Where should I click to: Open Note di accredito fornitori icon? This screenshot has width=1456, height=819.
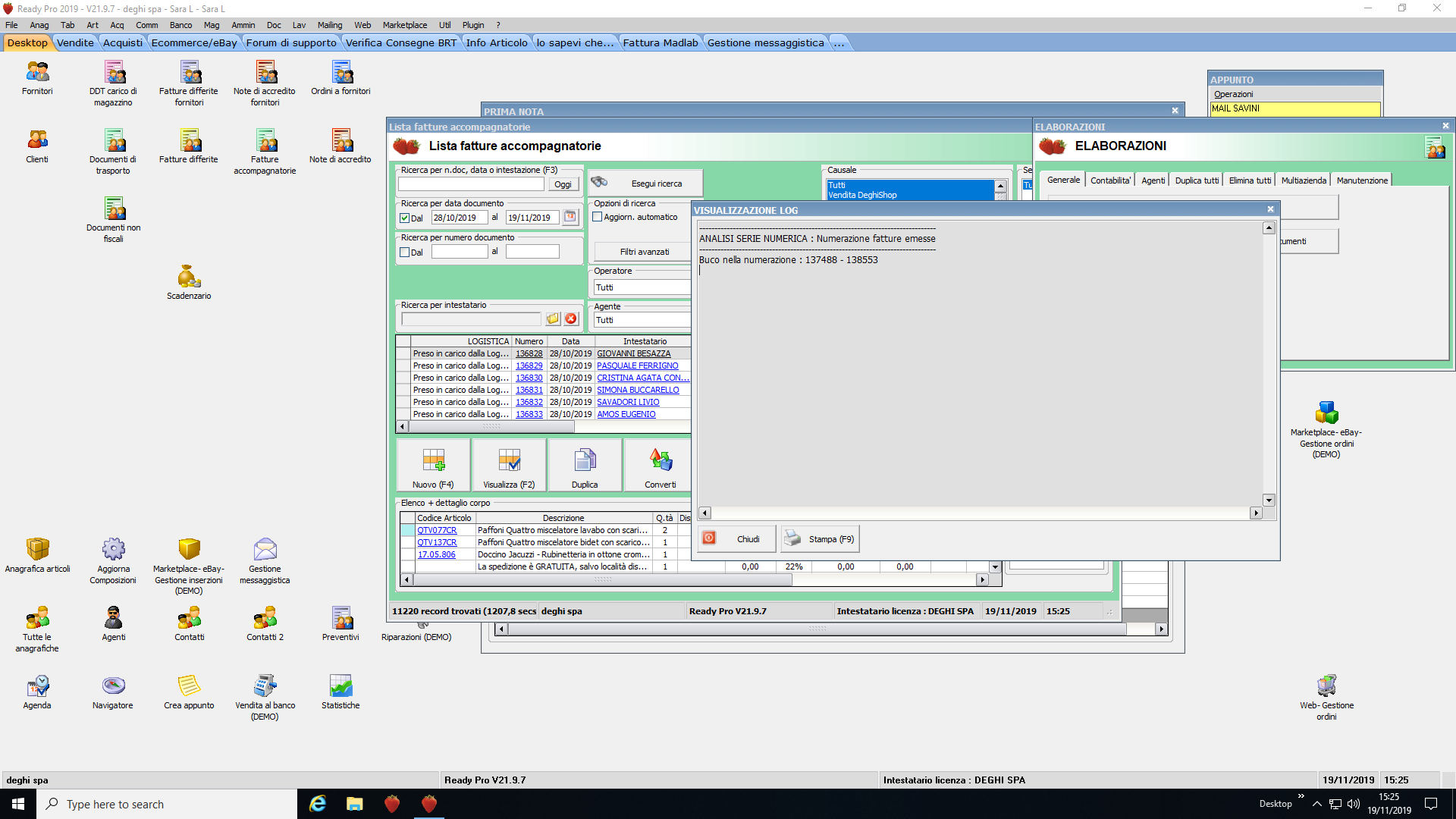click(x=265, y=83)
